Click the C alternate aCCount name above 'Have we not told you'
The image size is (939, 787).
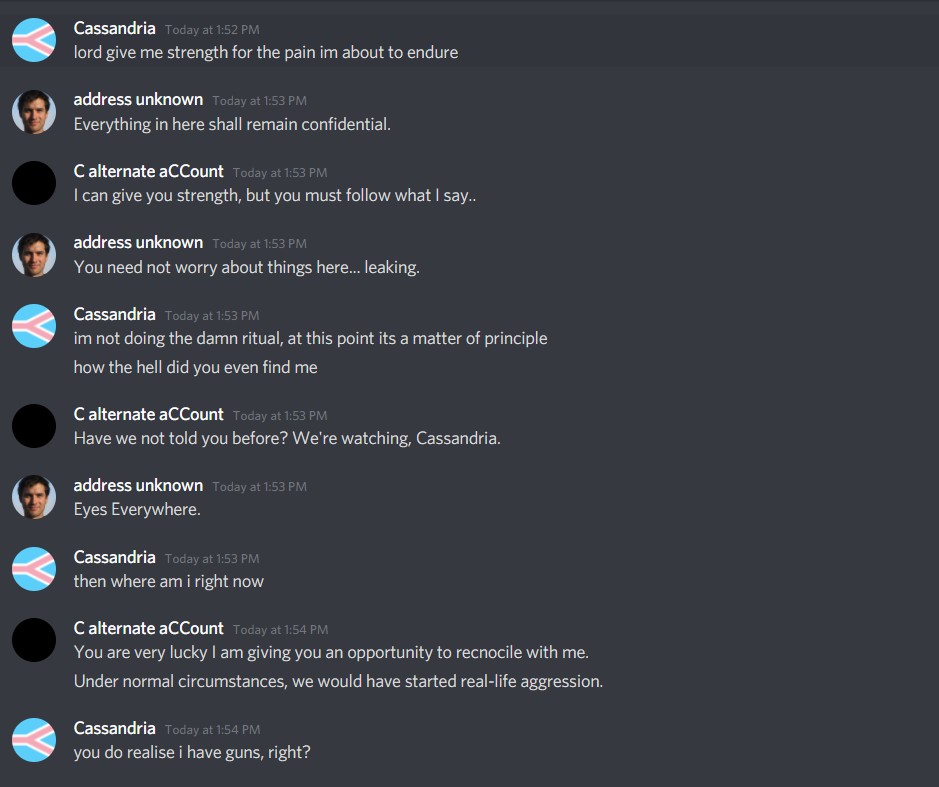click(149, 414)
